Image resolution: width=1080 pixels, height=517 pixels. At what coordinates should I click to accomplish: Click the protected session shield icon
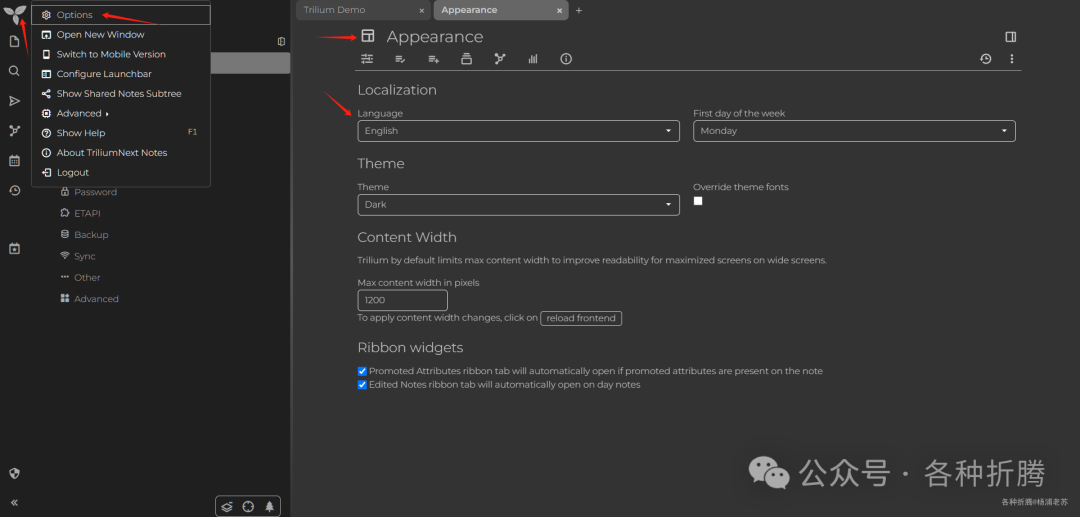tap(14, 473)
